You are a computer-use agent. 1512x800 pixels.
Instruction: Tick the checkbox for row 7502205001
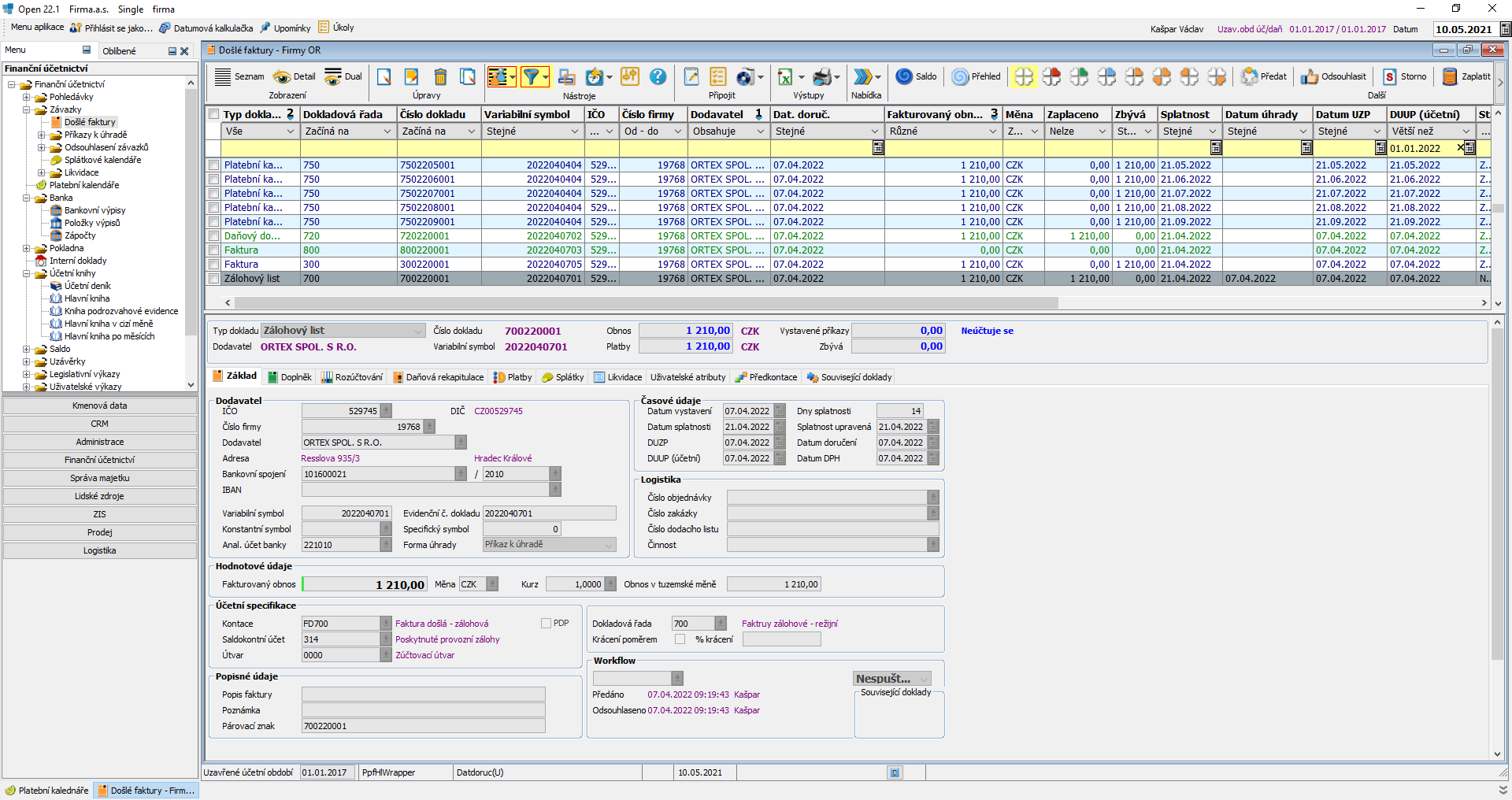[x=213, y=165]
